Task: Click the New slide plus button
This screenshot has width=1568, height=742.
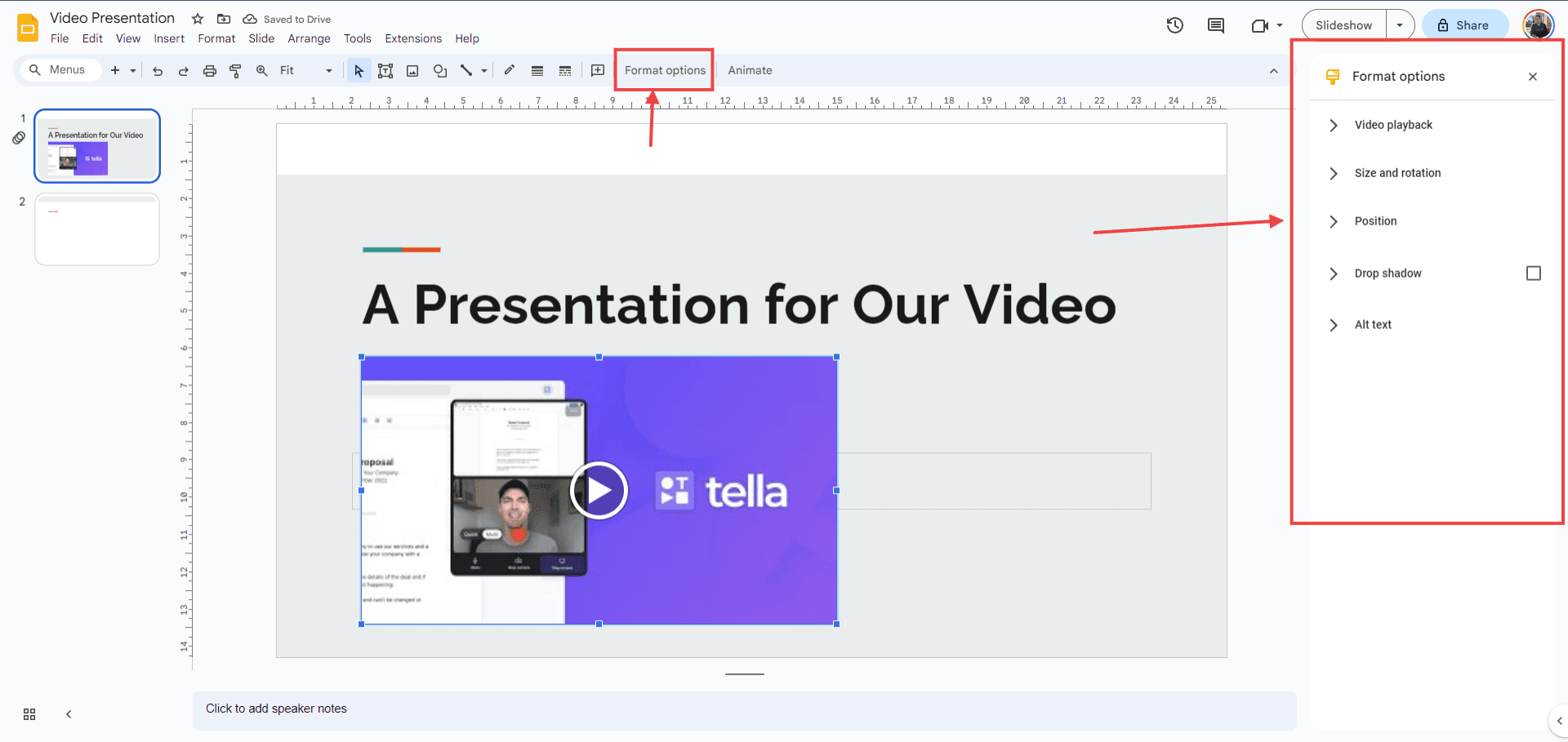Action: coord(115,70)
